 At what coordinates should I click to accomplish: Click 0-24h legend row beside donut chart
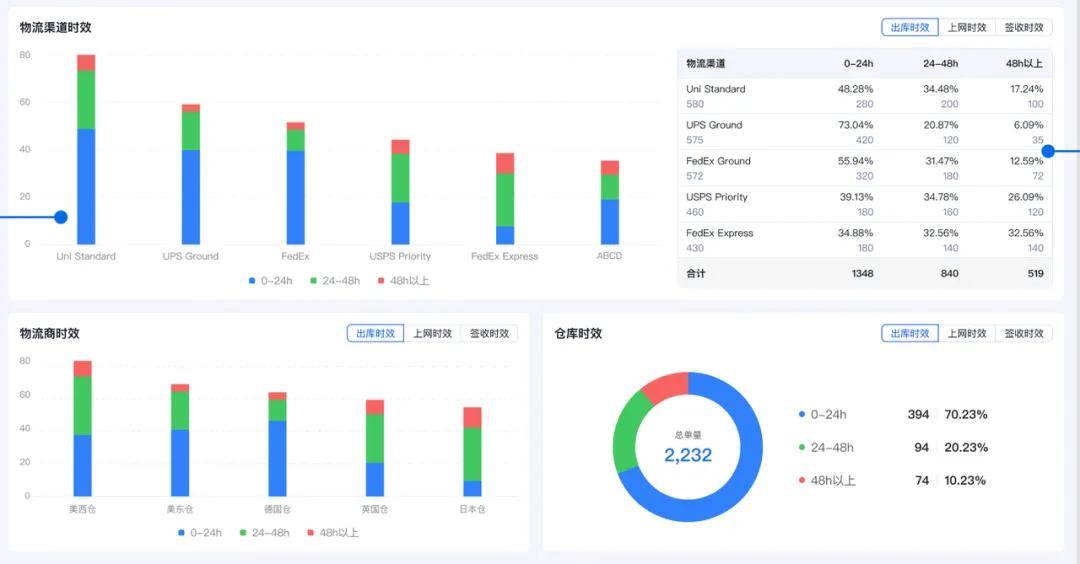click(893, 415)
